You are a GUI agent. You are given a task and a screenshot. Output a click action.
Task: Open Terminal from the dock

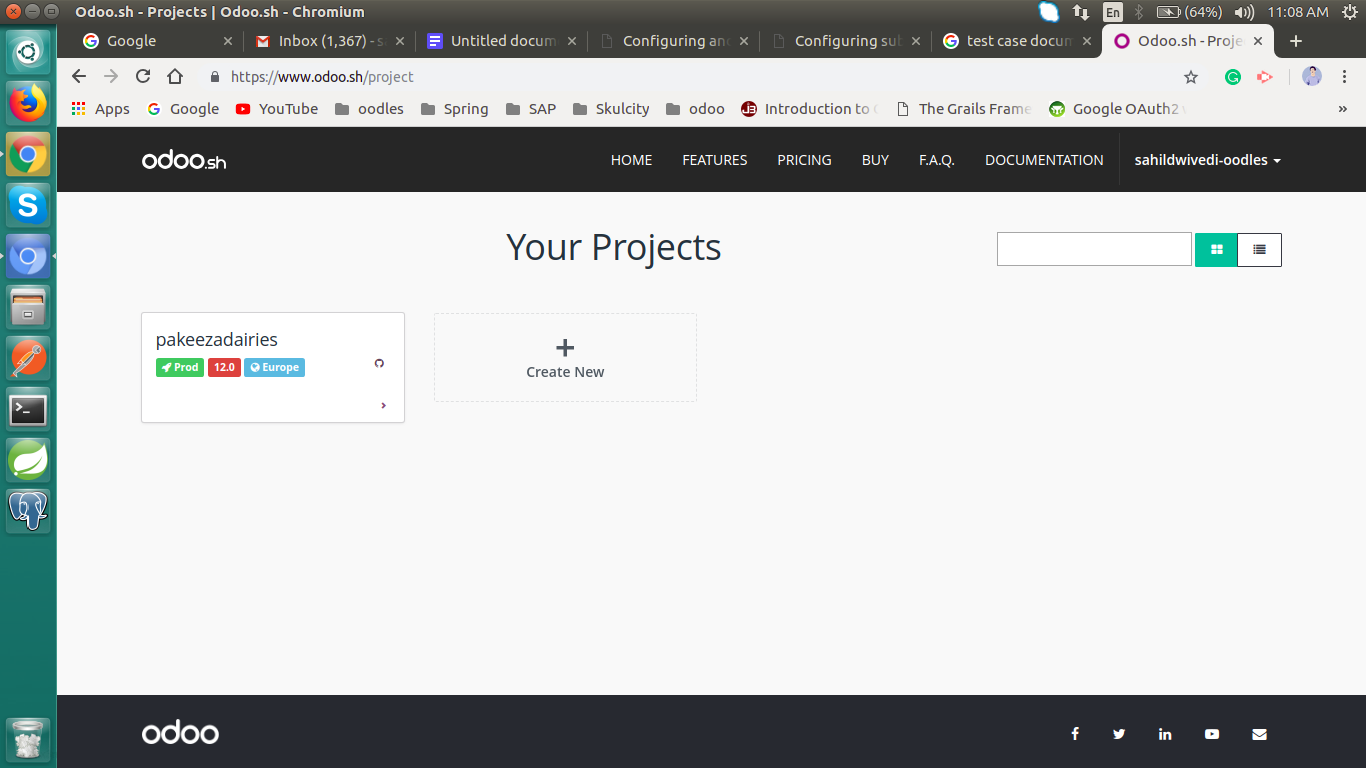(28, 410)
